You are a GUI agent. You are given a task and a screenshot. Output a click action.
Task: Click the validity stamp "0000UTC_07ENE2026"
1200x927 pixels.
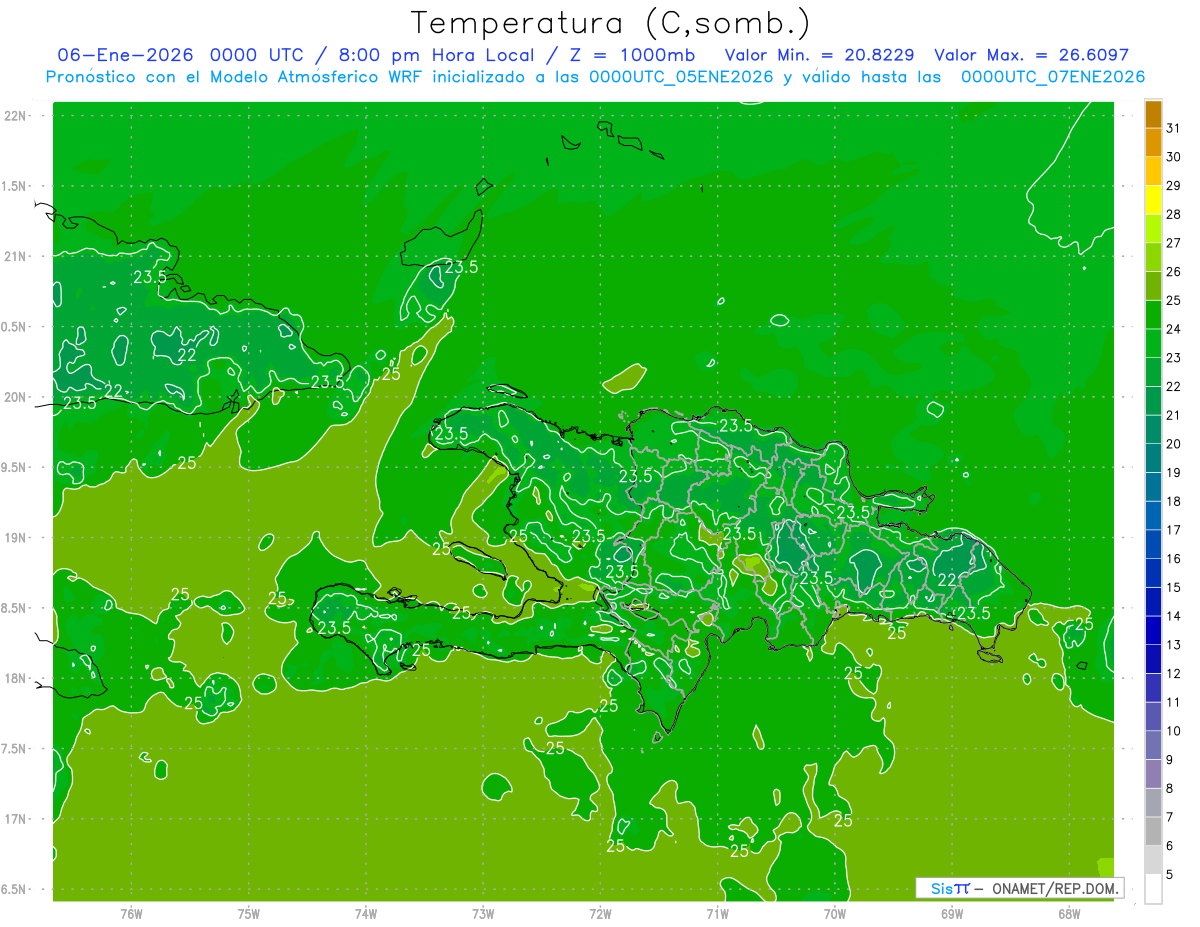tap(1053, 77)
